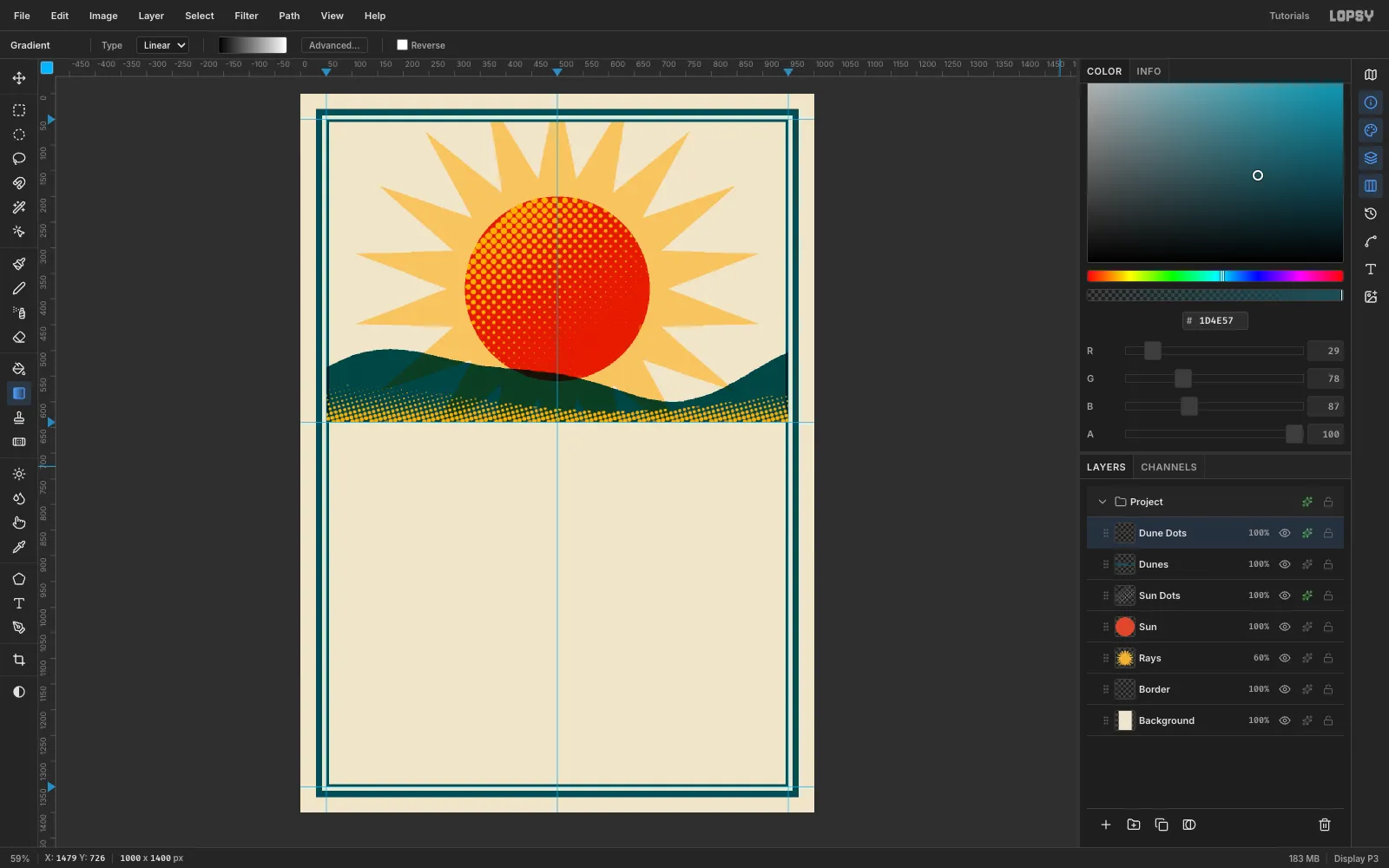This screenshot has width=1389, height=868.
Task: Create a new layer group
Action: [x=1134, y=825]
